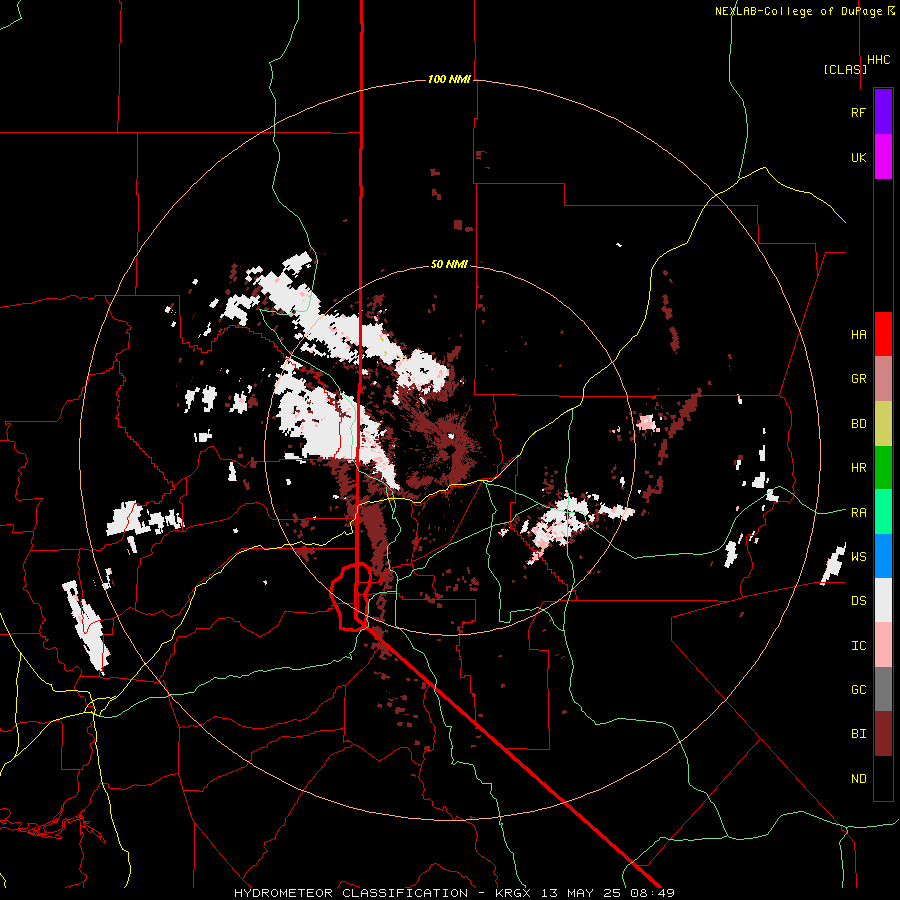Click the blue WS legend swatch
Viewport: 900px width, 900px height.
883,556
